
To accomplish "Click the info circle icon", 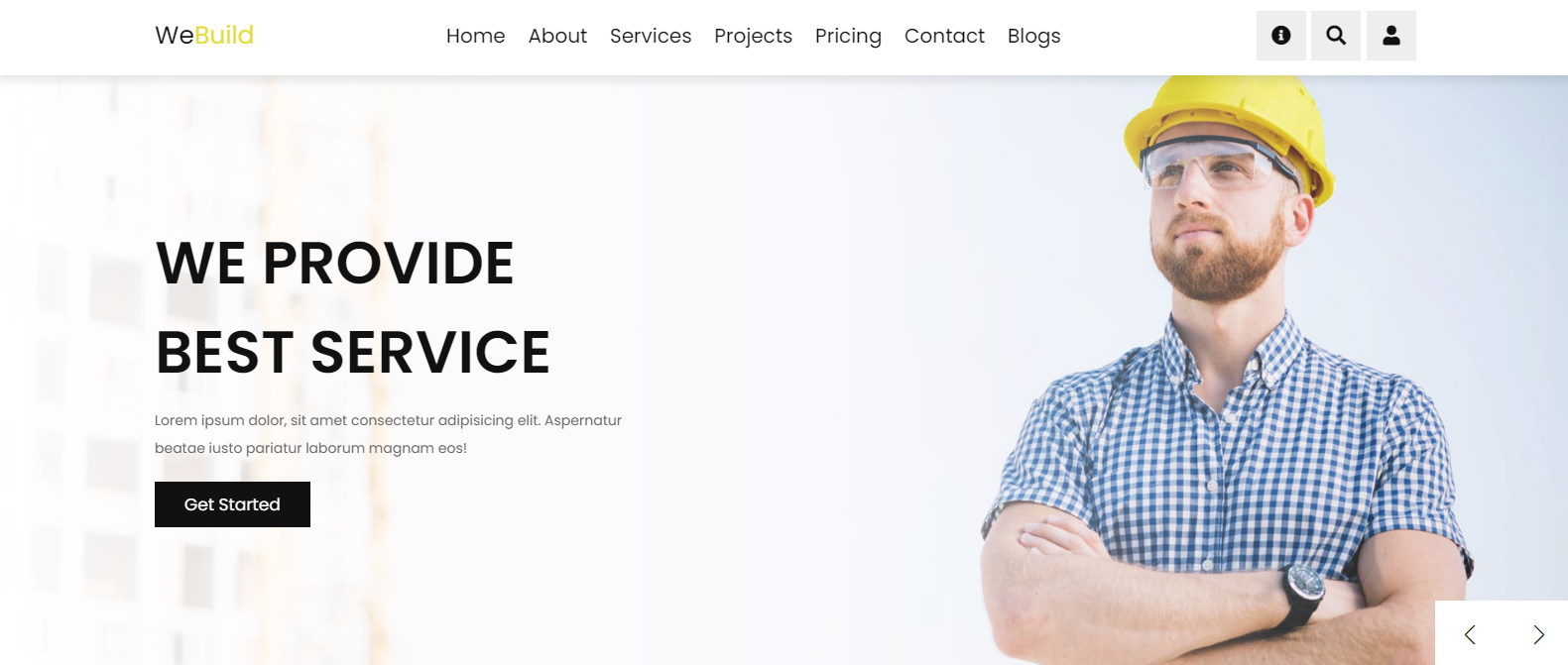I will tap(1281, 36).
